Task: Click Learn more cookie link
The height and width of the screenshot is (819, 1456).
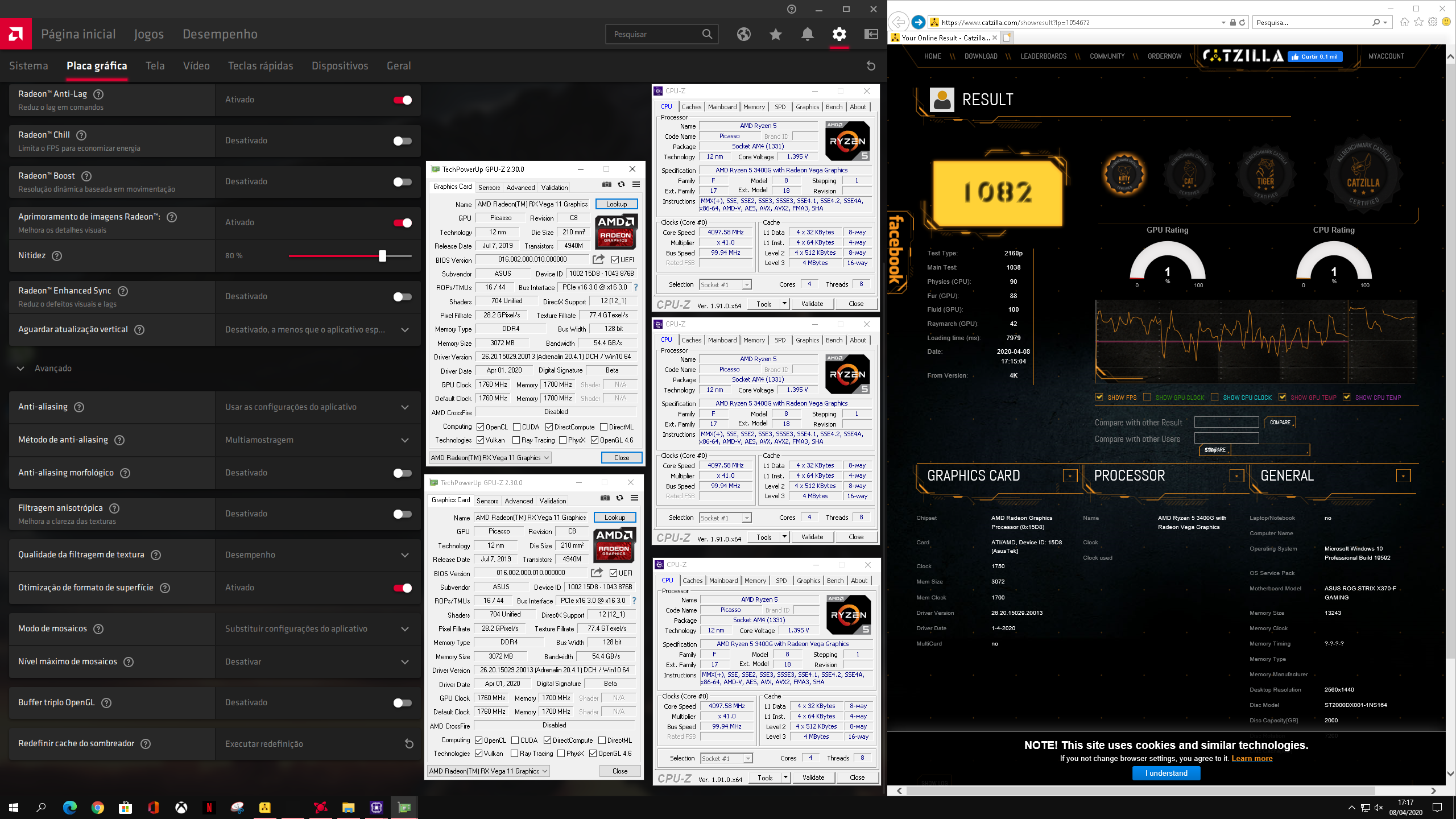Action: click(1252, 758)
